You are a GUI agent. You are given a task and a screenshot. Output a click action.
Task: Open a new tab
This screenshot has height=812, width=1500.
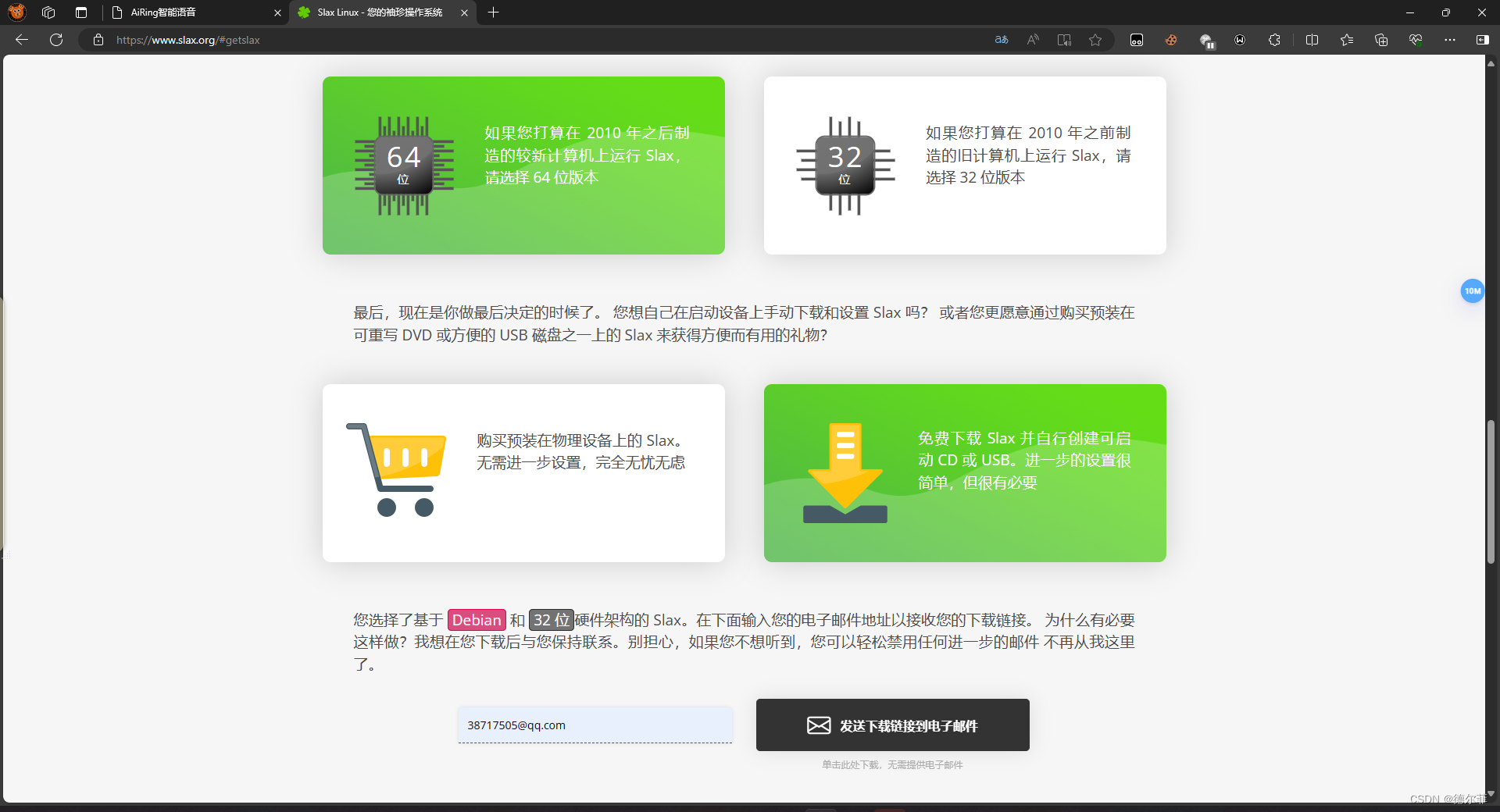[493, 12]
